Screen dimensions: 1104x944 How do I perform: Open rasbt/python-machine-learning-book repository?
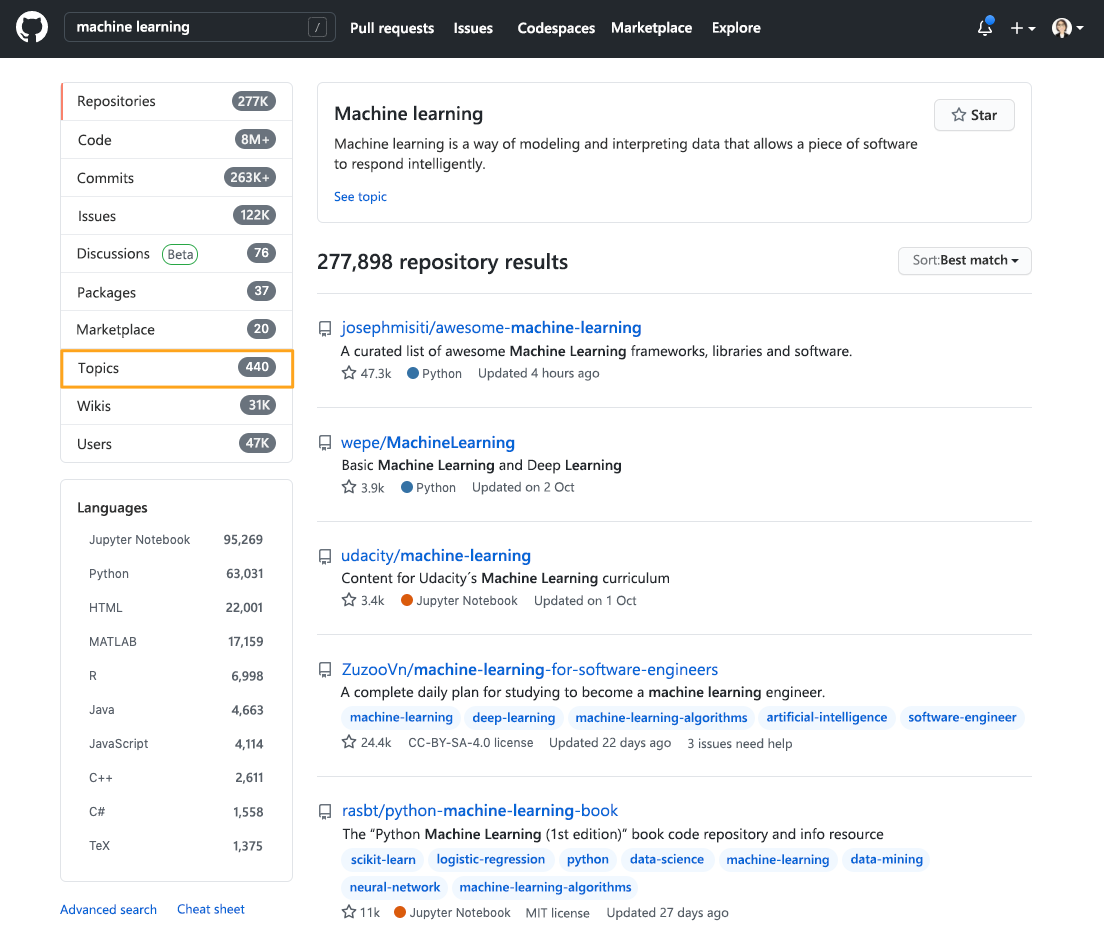coord(479,810)
